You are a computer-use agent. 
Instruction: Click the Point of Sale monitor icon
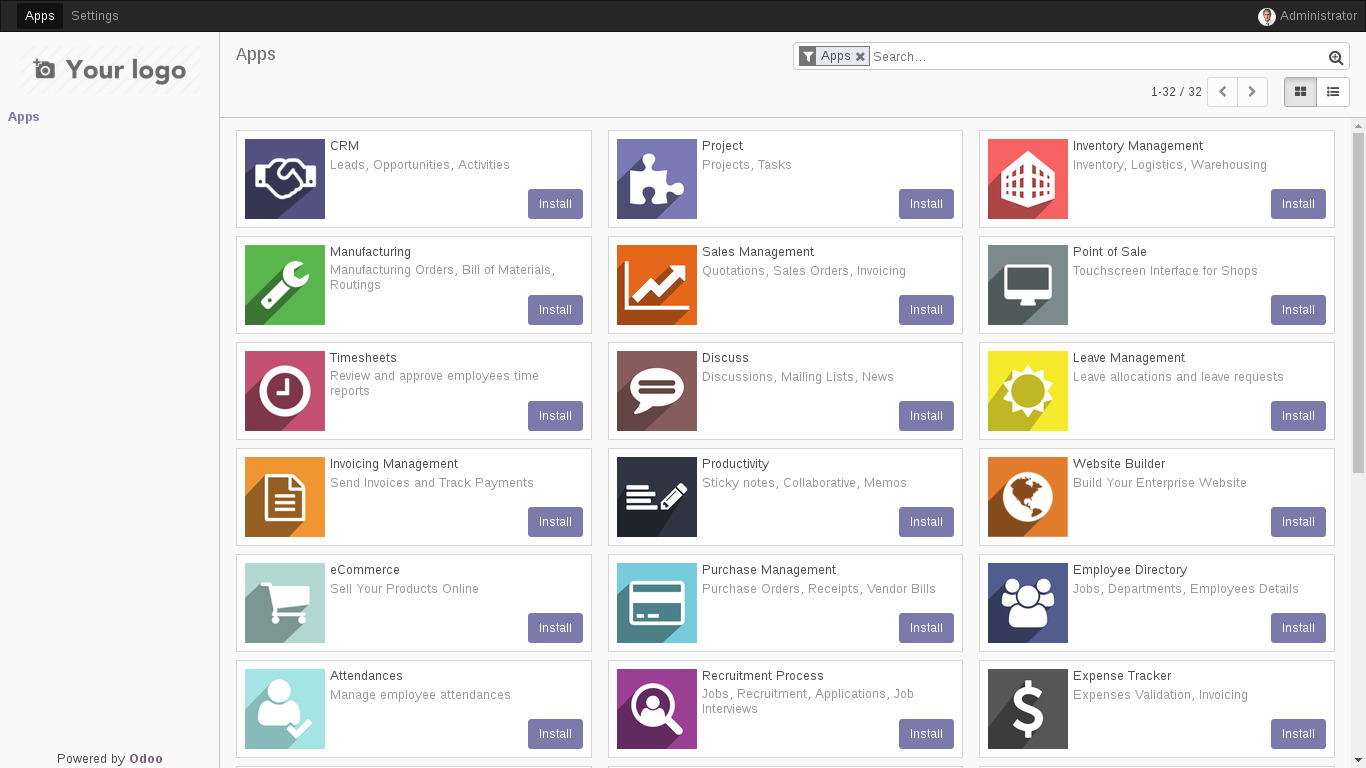(1027, 285)
